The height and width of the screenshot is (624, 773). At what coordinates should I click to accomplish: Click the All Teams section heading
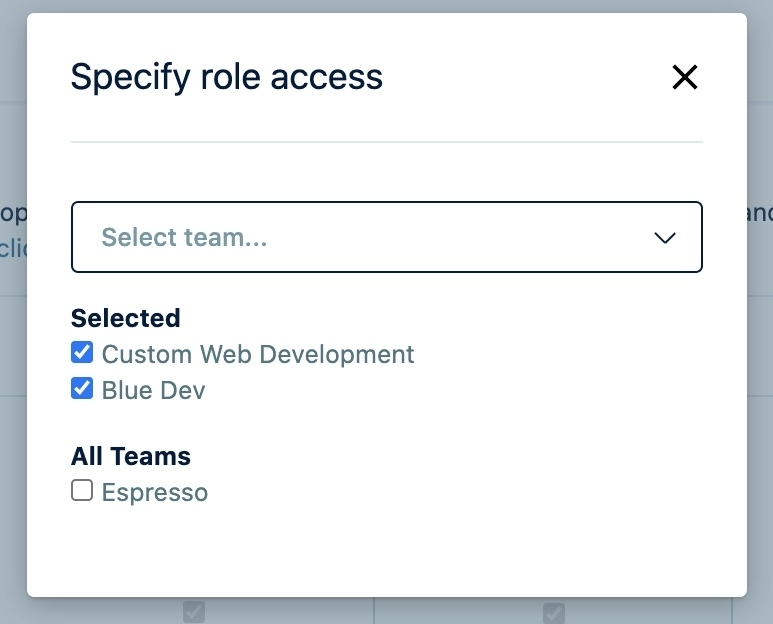(x=130, y=456)
